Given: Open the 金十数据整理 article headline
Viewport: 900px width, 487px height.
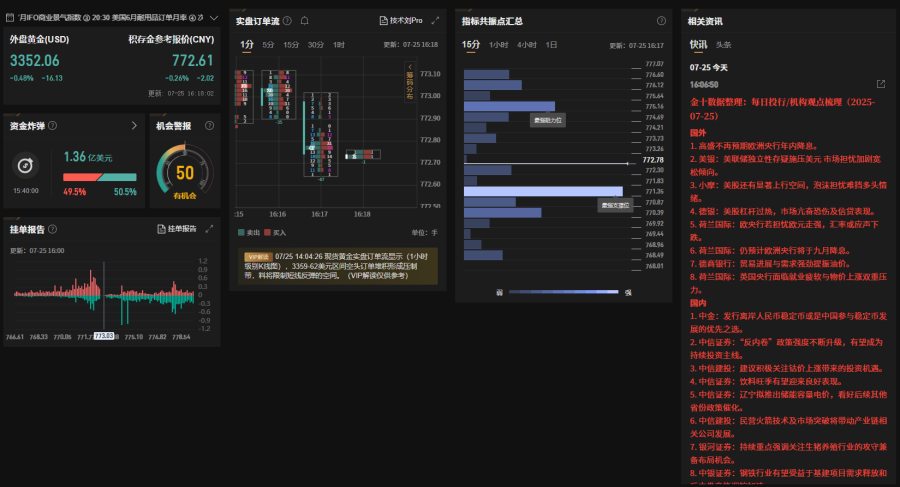Looking at the screenshot, I should 782,109.
